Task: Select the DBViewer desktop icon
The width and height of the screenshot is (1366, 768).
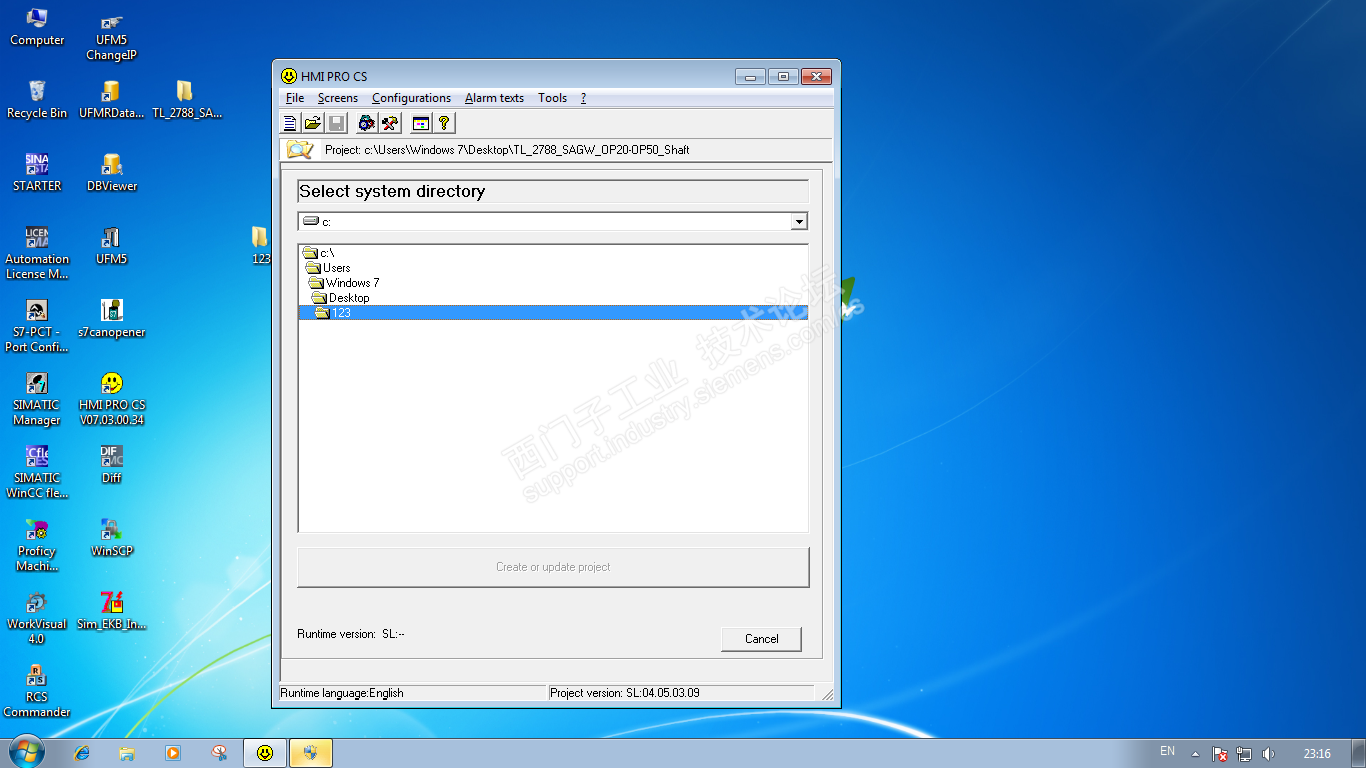Action: click(111, 173)
